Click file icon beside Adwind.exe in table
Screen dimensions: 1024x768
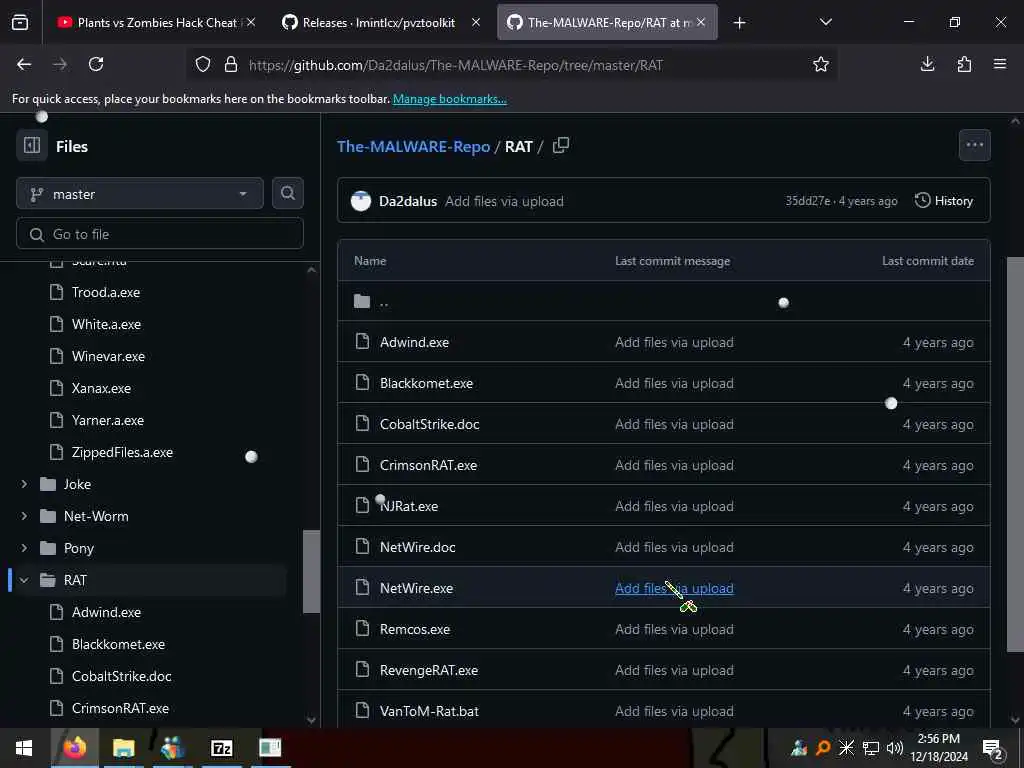tap(362, 342)
